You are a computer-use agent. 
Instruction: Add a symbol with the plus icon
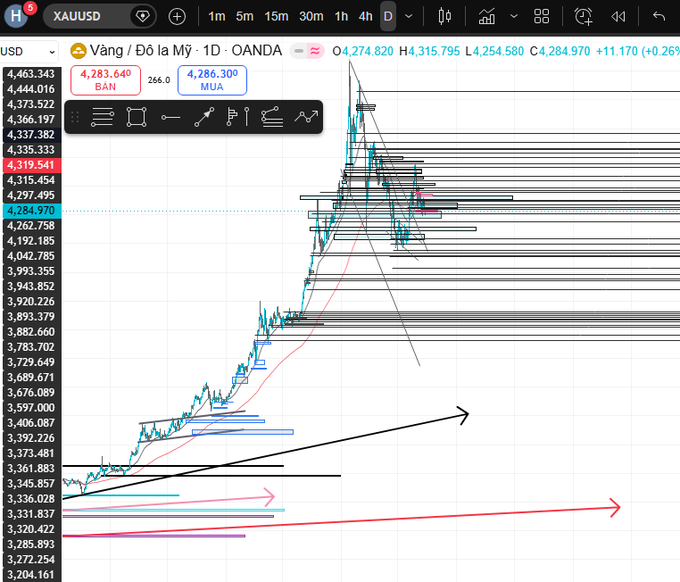pos(177,16)
